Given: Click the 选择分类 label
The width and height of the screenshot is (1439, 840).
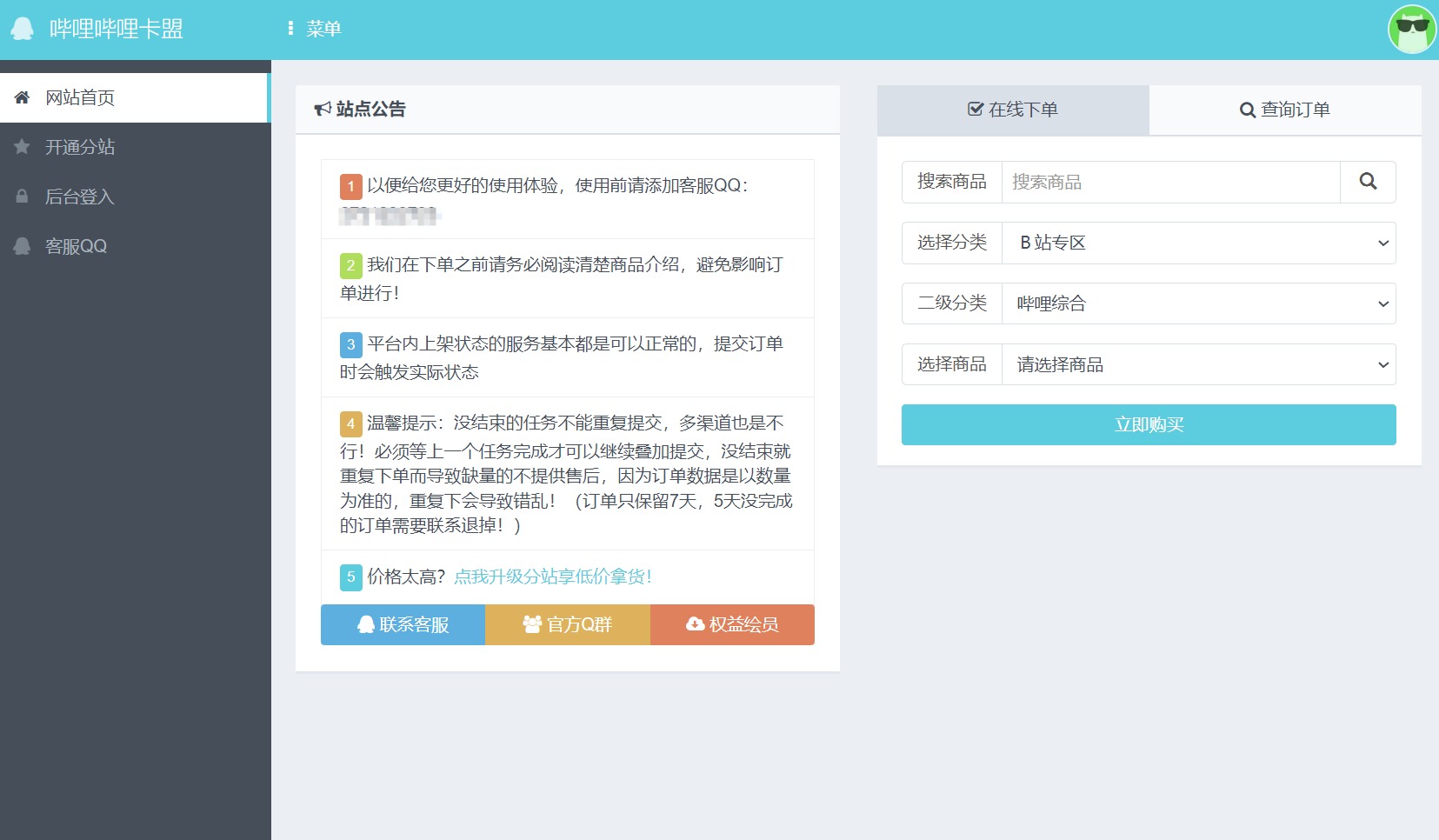Looking at the screenshot, I should [952, 243].
